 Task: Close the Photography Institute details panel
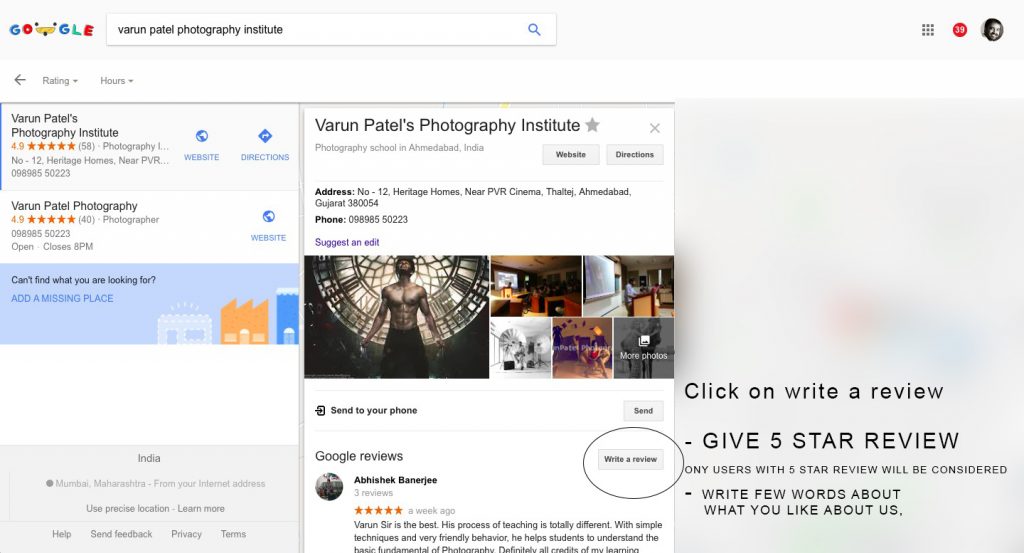654,128
